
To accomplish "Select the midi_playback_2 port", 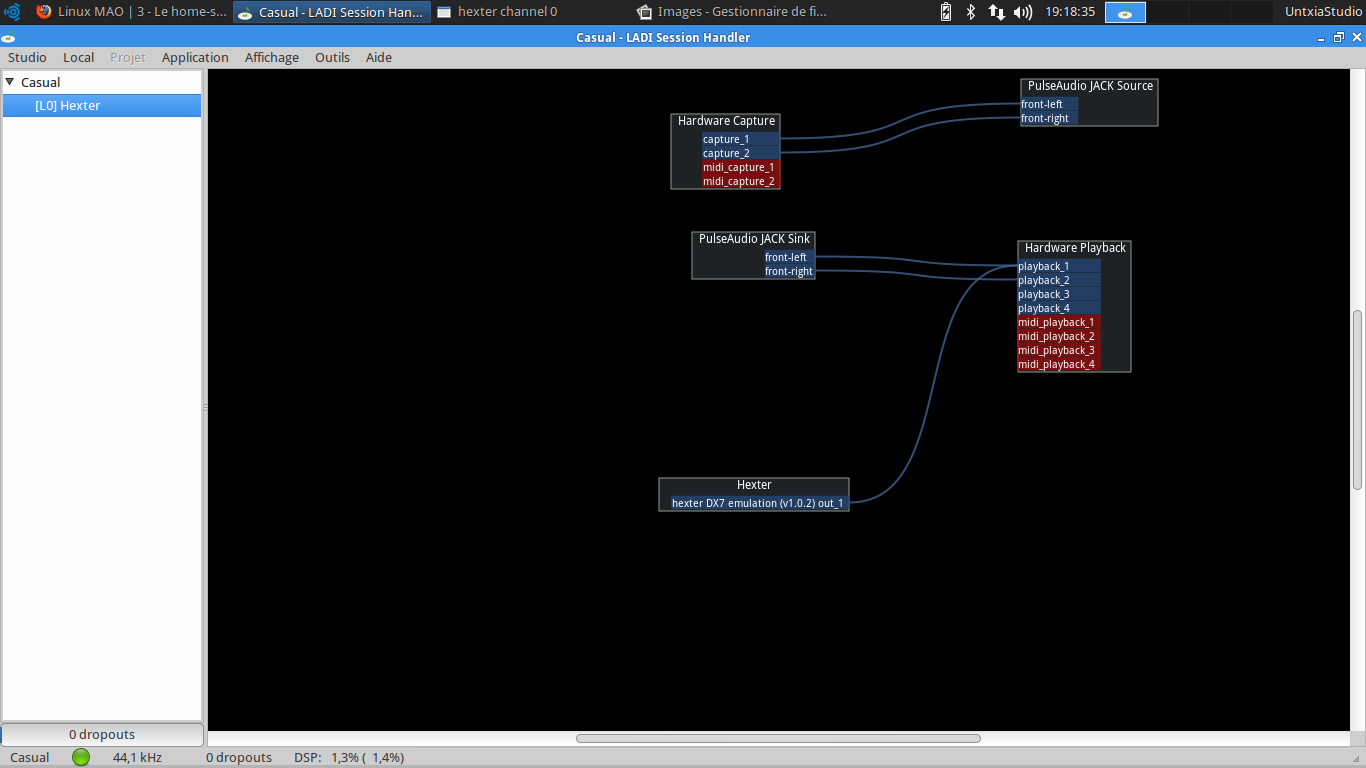I will tap(1059, 336).
